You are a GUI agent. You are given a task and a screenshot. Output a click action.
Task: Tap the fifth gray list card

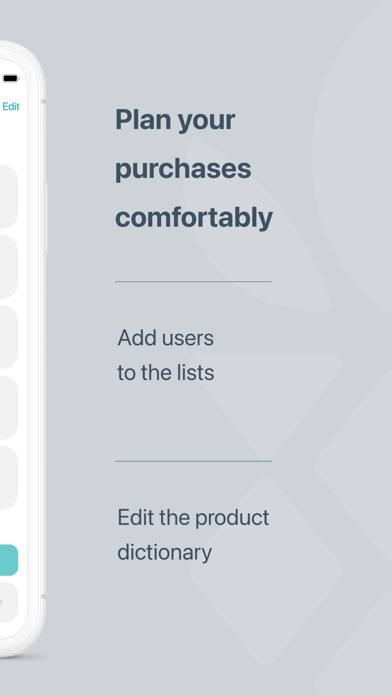coord(8,478)
